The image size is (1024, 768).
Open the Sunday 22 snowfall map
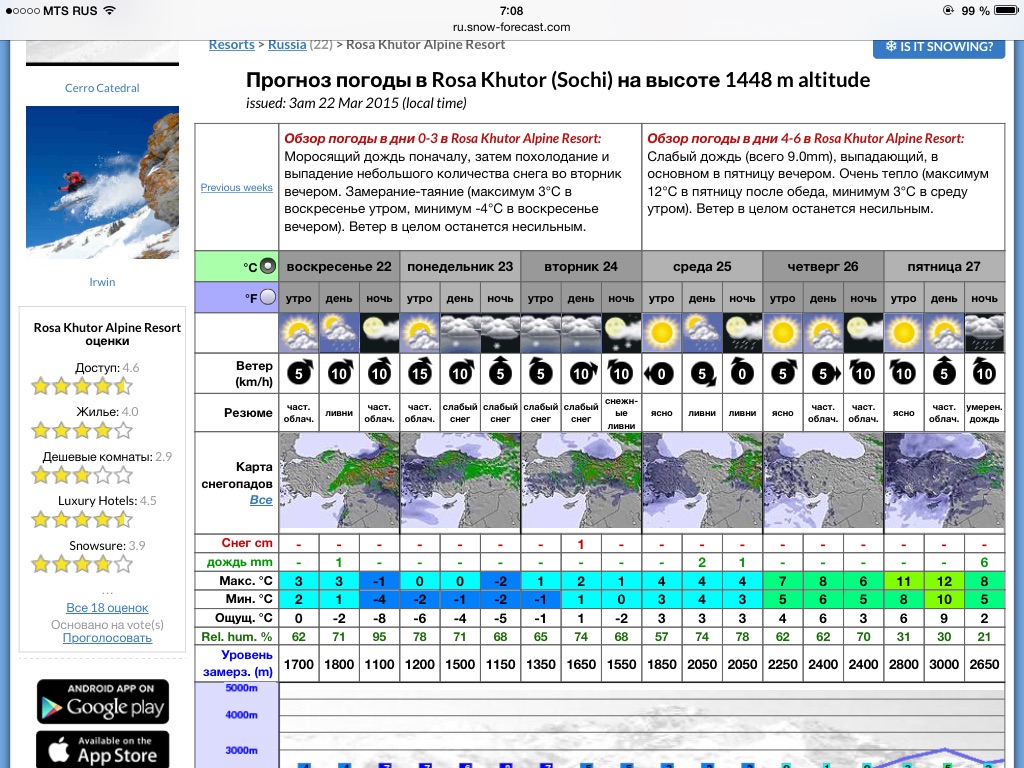[339, 481]
